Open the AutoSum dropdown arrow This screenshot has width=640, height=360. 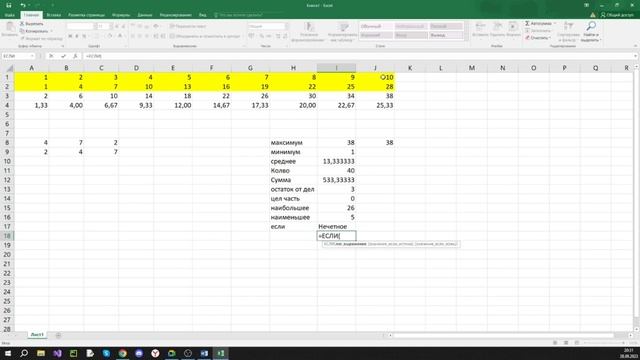555,23
